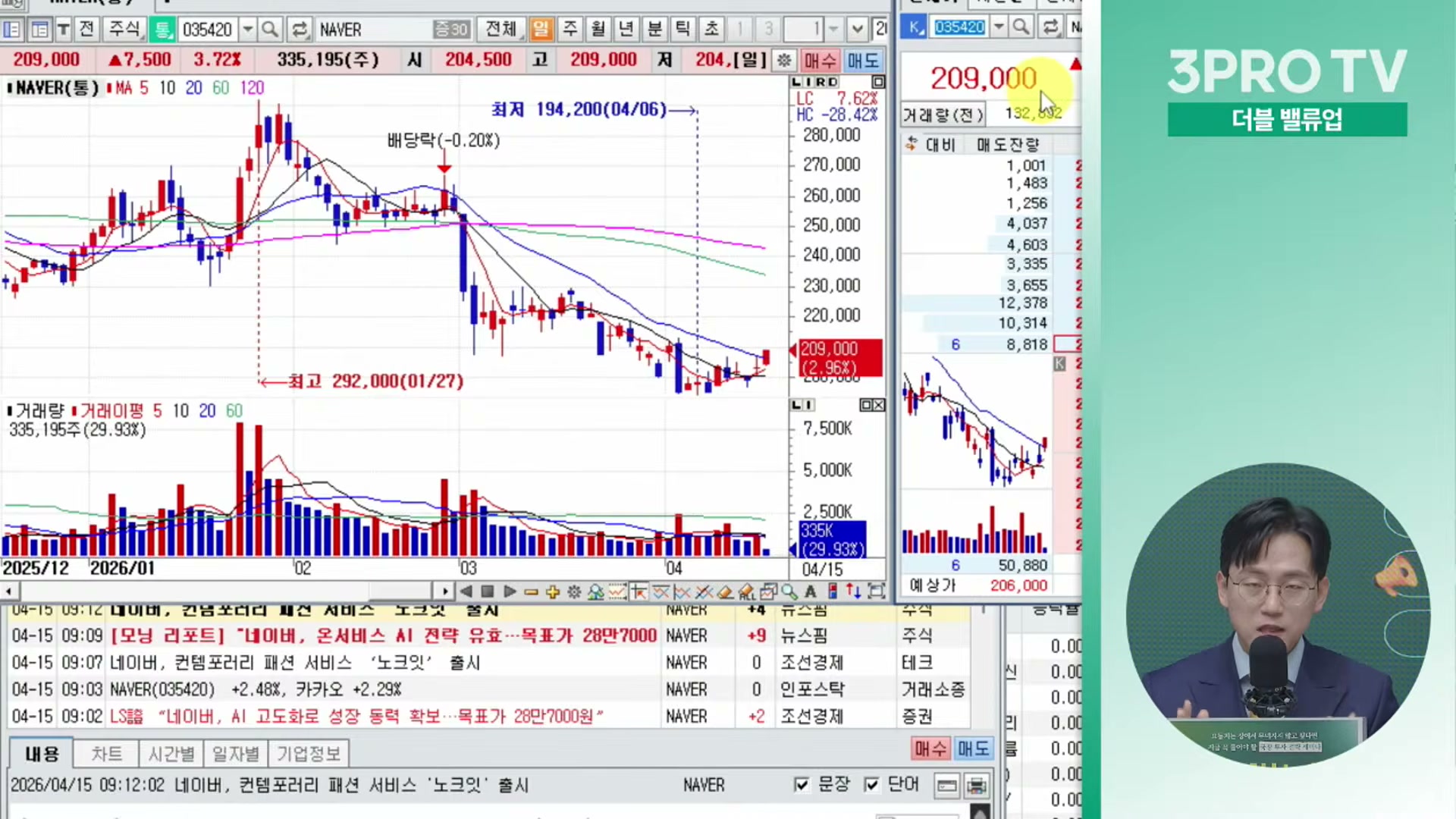Click the chart horizontal scrollbar right arrow
The width and height of the screenshot is (1456, 819).
pyautogui.click(x=444, y=591)
